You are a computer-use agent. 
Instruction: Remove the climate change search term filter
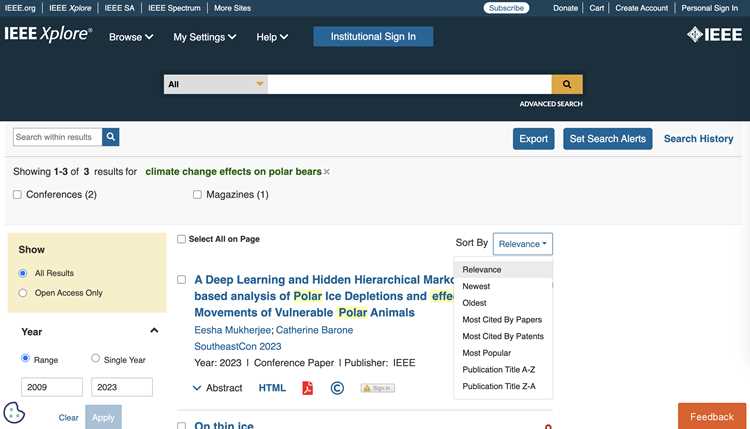[x=327, y=172]
